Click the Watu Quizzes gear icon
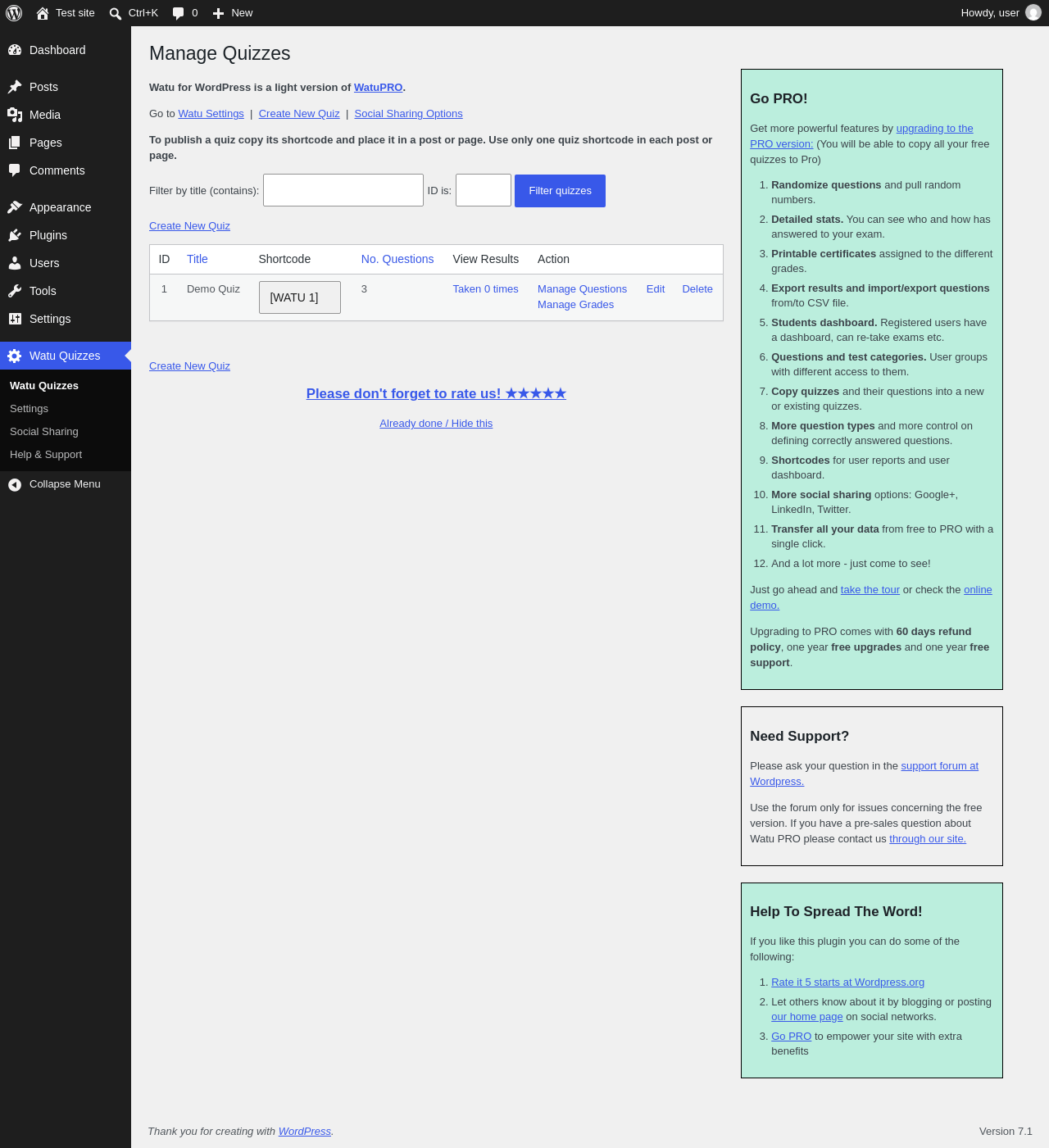This screenshot has height=1148, width=1049. (x=15, y=356)
